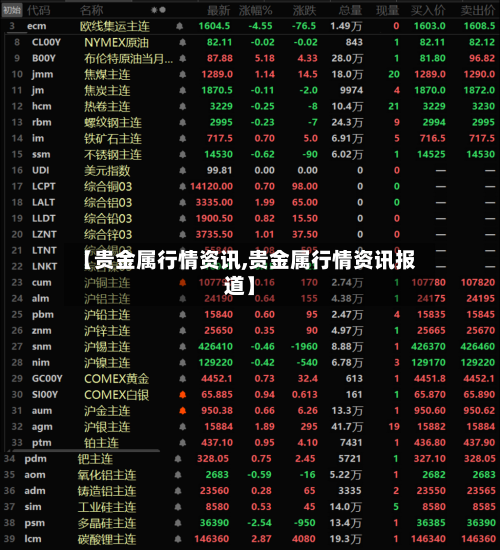Sort by the 最新 column header
The image size is (500, 550).
pyautogui.click(x=219, y=11)
